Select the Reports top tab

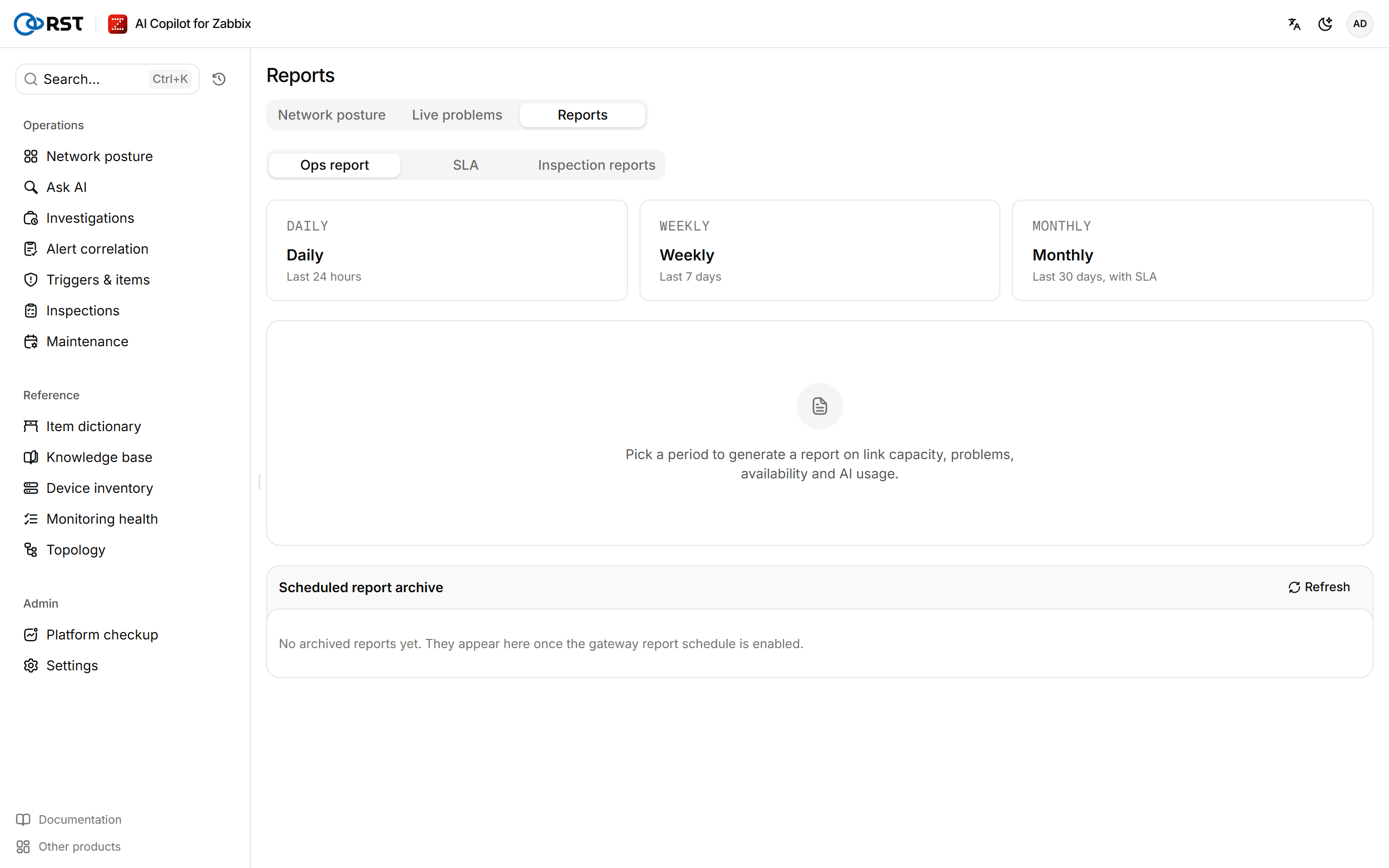point(583,115)
